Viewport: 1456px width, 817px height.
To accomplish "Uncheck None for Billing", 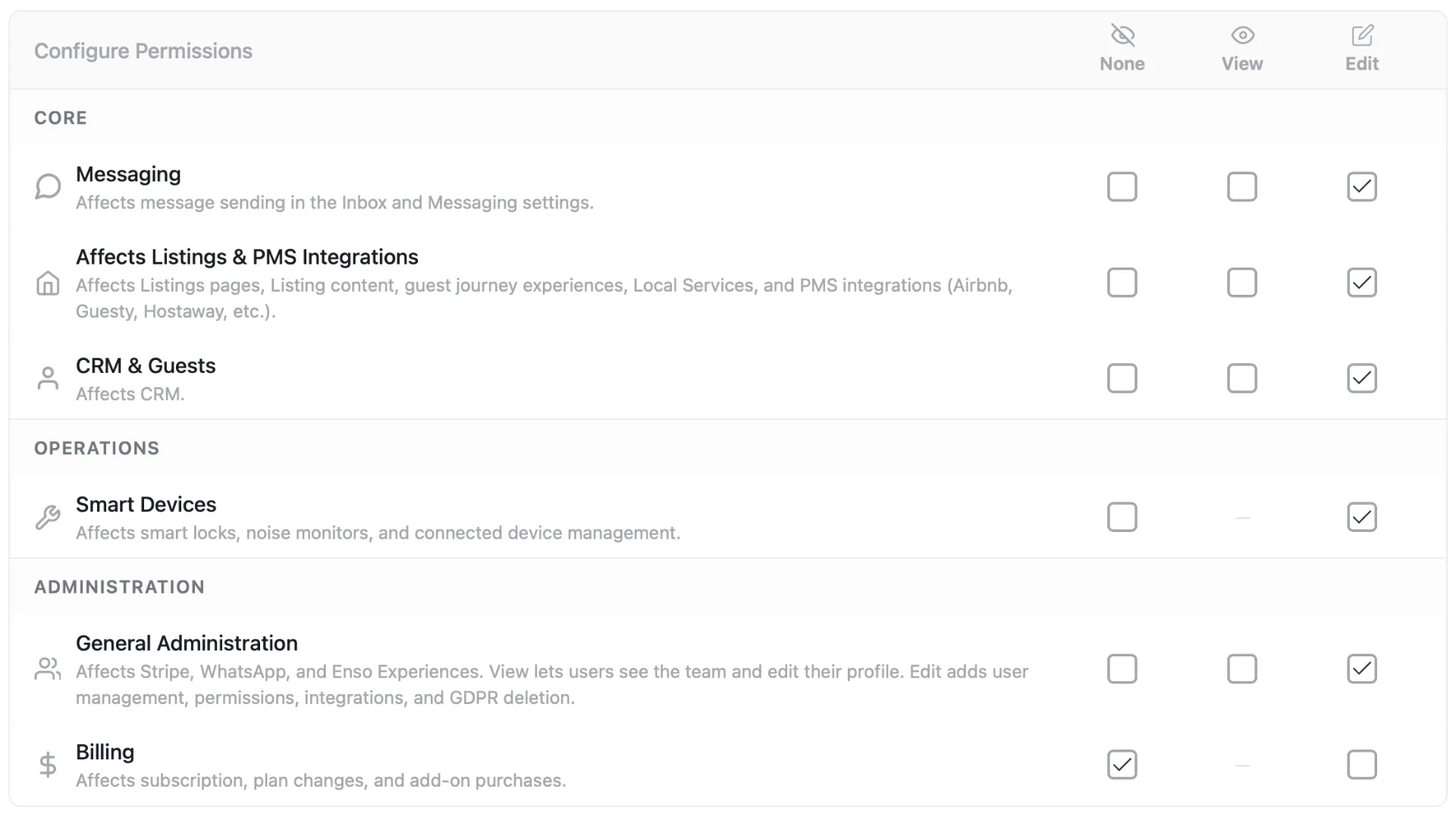I will [1122, 765].
